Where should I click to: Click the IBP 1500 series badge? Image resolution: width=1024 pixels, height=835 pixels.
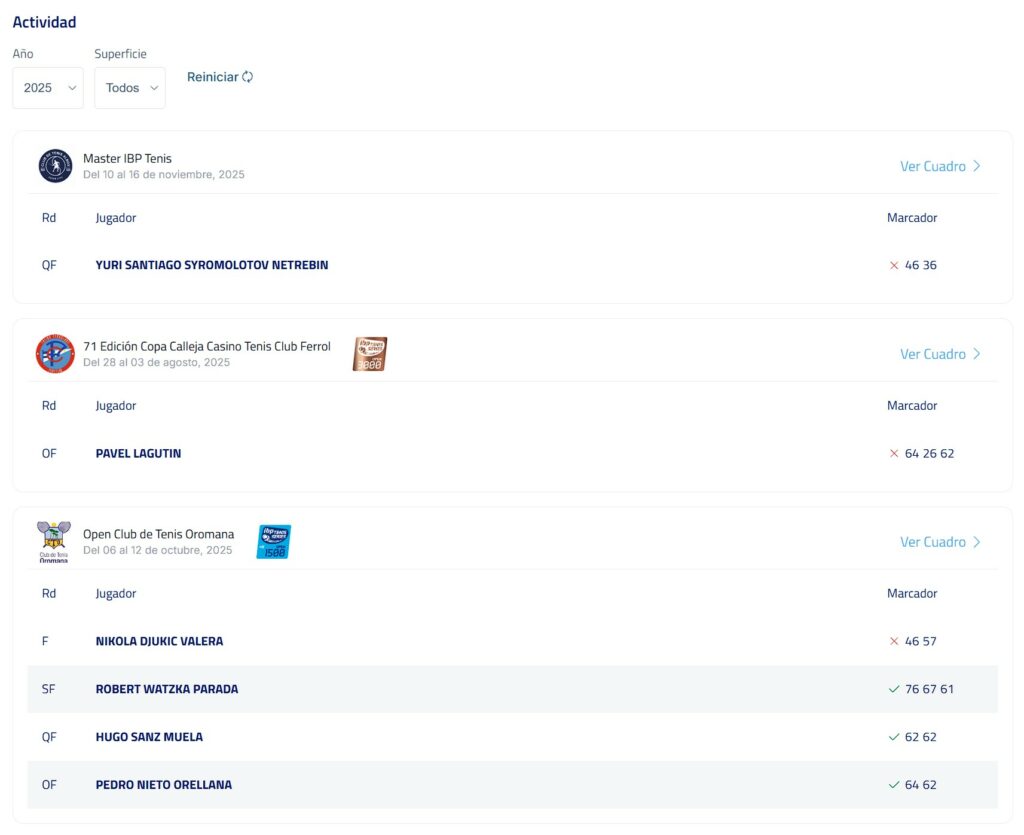[x=273, y=542]
